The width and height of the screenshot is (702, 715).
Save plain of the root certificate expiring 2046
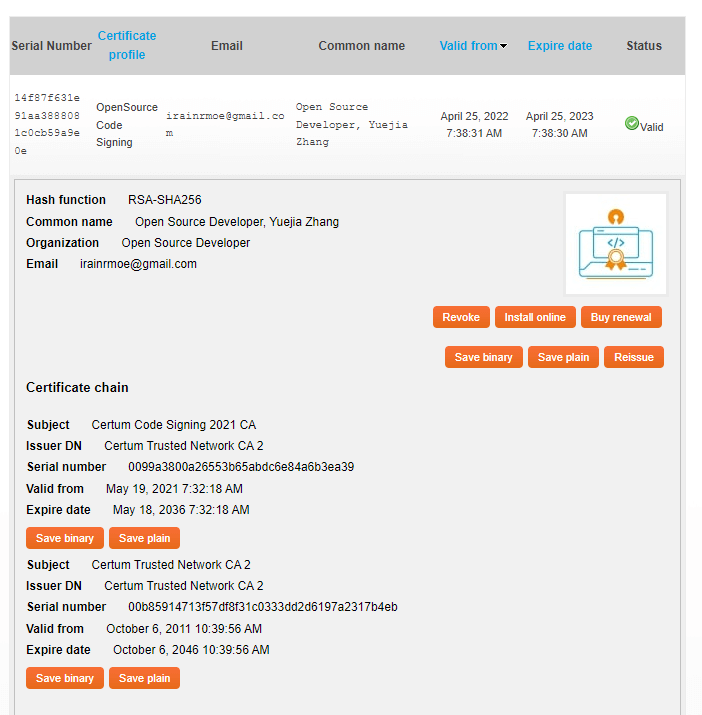click(x=144, y=678)
